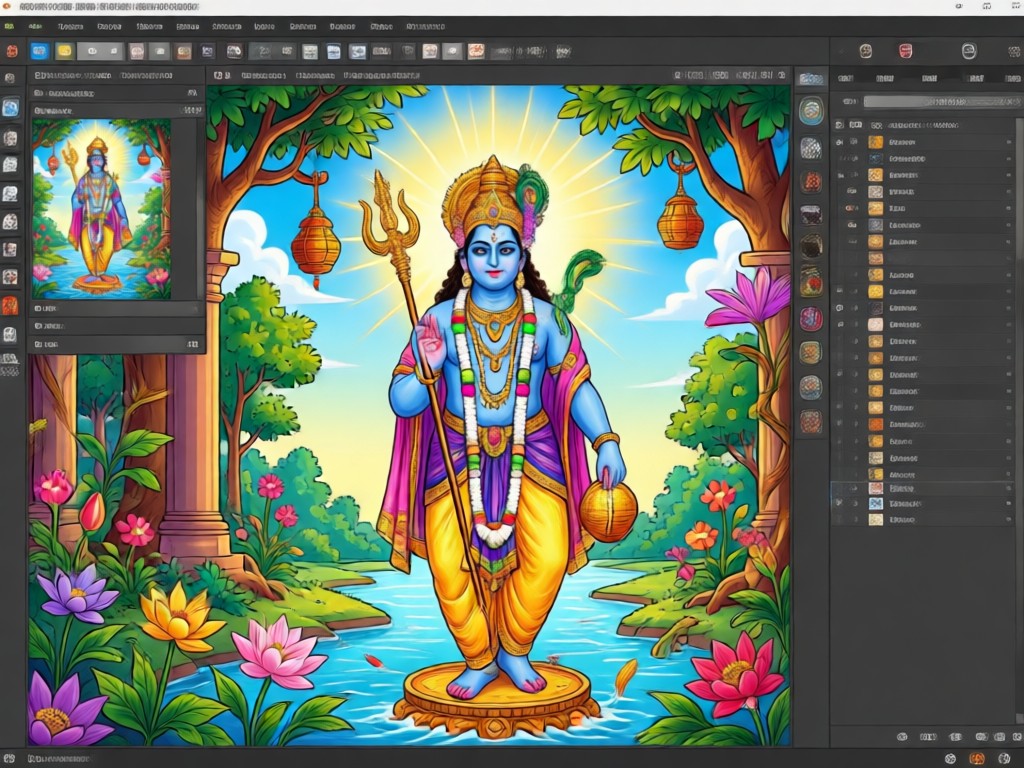Open the first document tab above the canvas
1024x768 pixels.
[x=263, y=76]
